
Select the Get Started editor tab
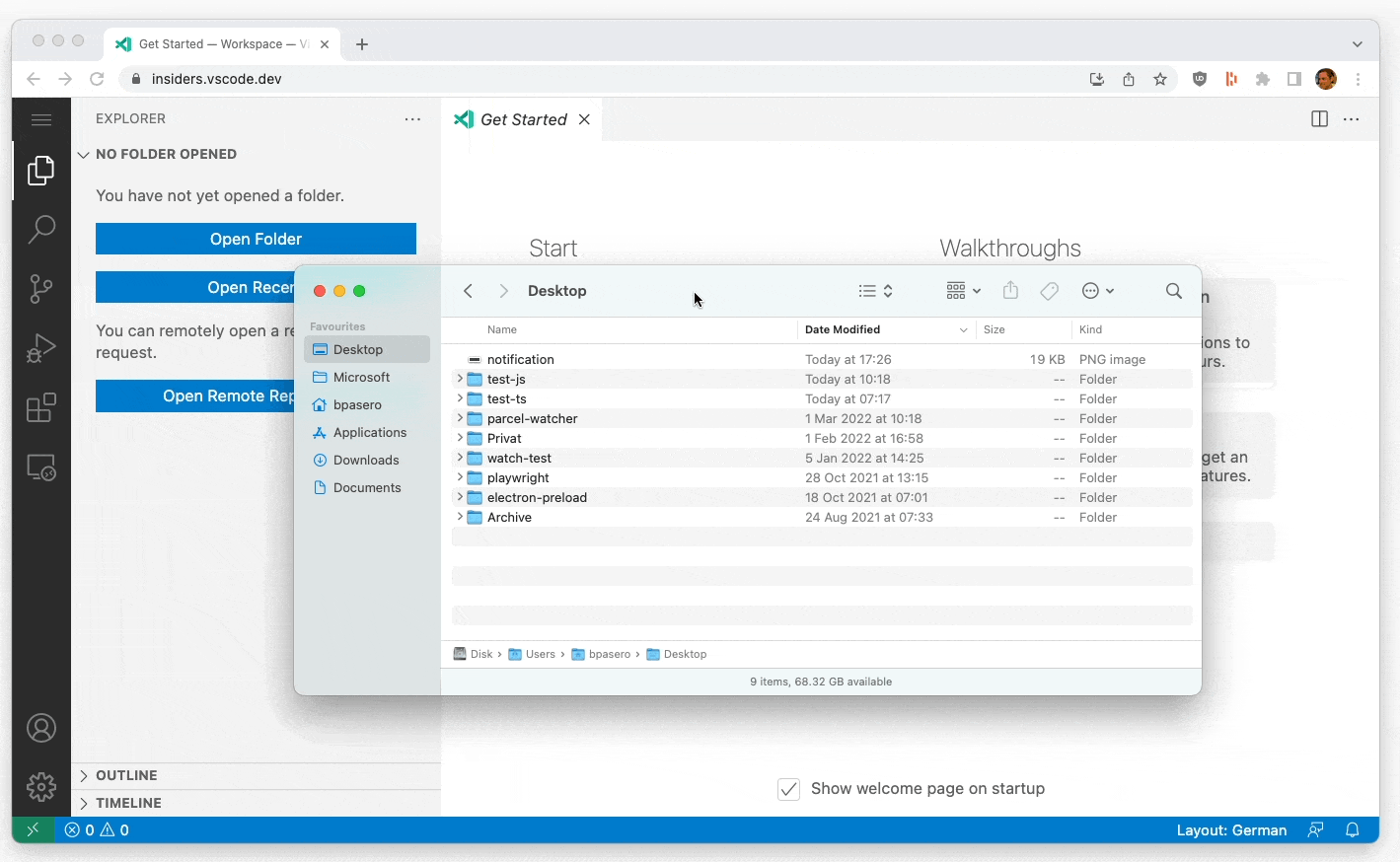click(522, 119)
